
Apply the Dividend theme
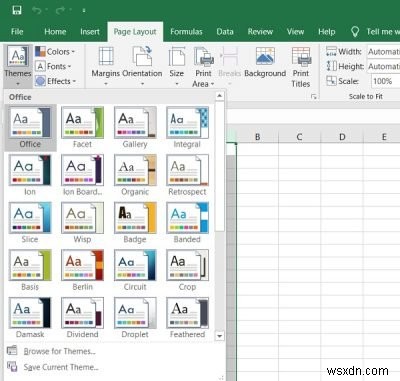click(x=82, y=318)
